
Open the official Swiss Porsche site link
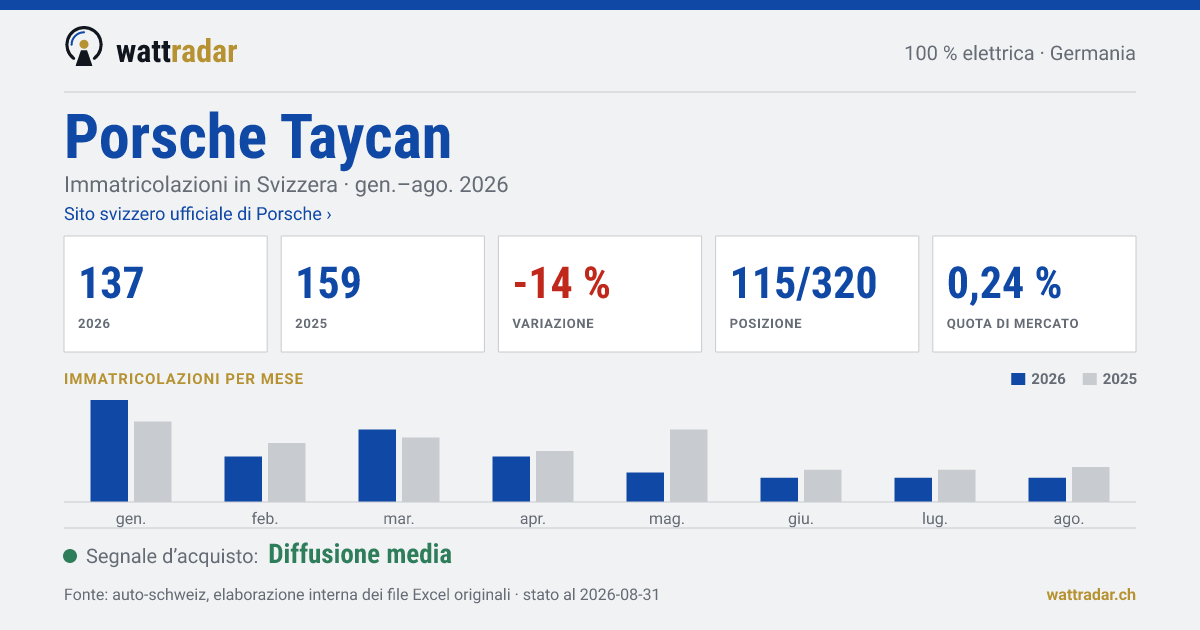pyautogui.click(x=198, y=214)
